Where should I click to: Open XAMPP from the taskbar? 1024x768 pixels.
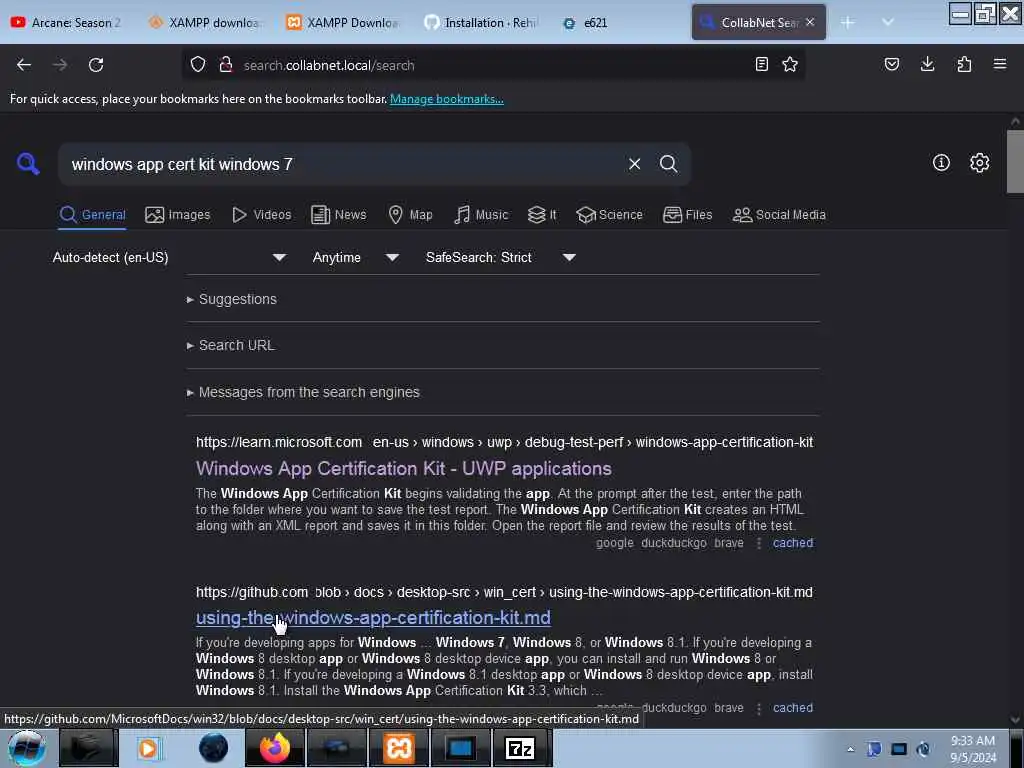click(399, 748)
